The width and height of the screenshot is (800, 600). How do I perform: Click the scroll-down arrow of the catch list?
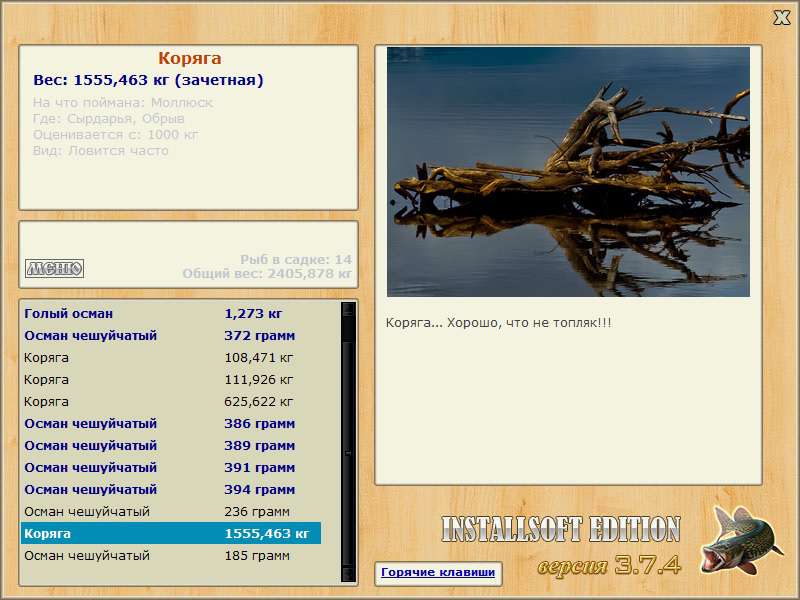348,573
